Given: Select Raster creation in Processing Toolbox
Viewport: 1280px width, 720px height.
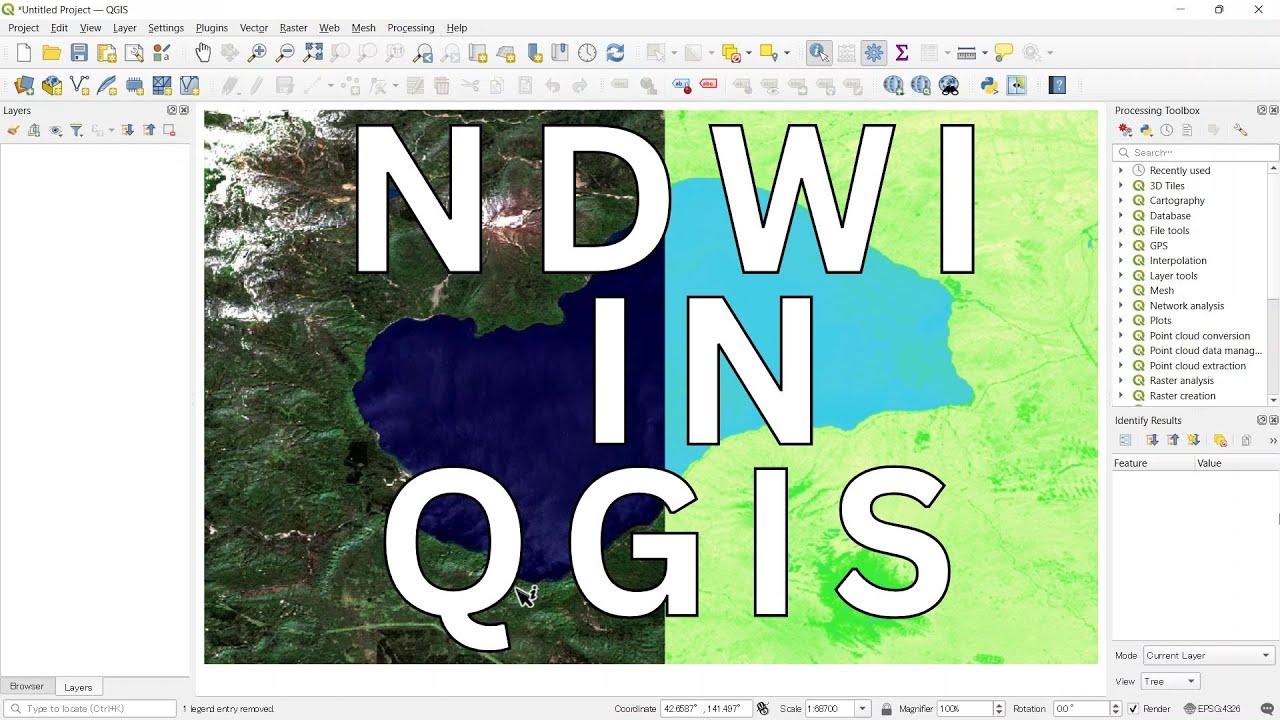Looking at the screenshot, I should (1182, 396).
